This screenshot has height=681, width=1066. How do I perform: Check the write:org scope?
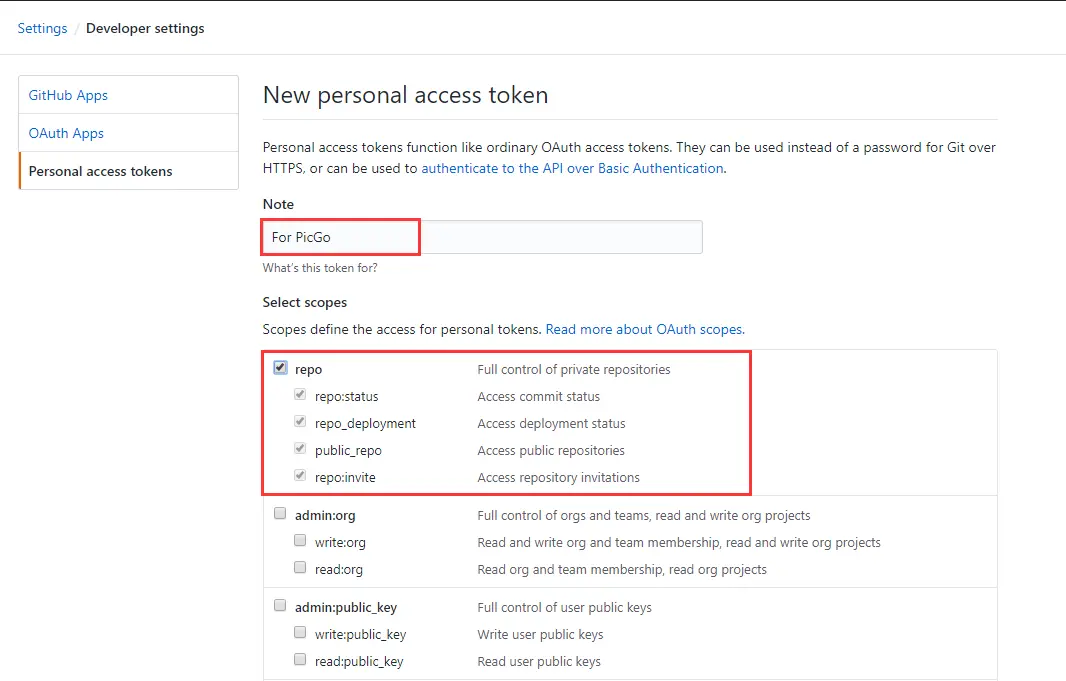point(300,541)
